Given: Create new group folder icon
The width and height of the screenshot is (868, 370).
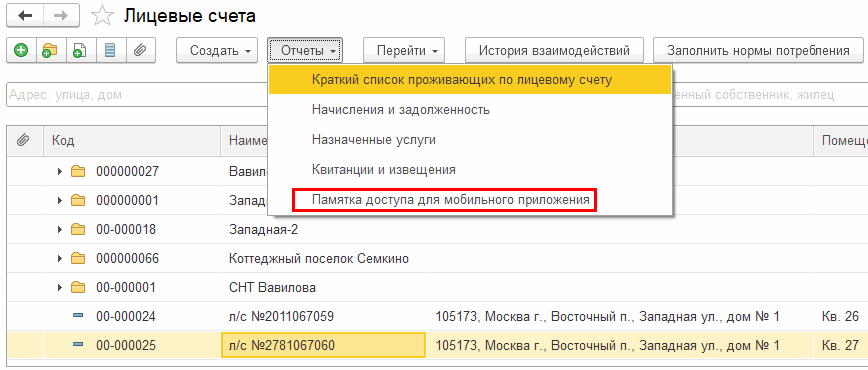Looking at the screenshot, I should point(51,51).
